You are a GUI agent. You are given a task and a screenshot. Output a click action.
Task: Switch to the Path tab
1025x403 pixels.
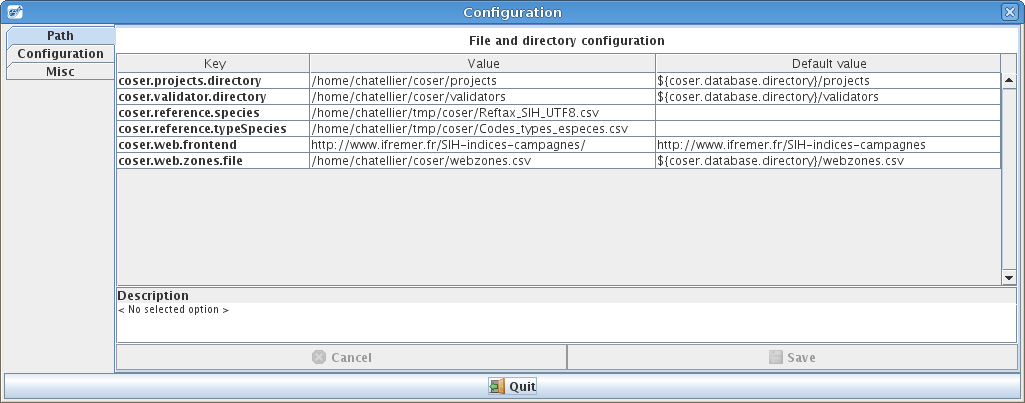(61, 35)
